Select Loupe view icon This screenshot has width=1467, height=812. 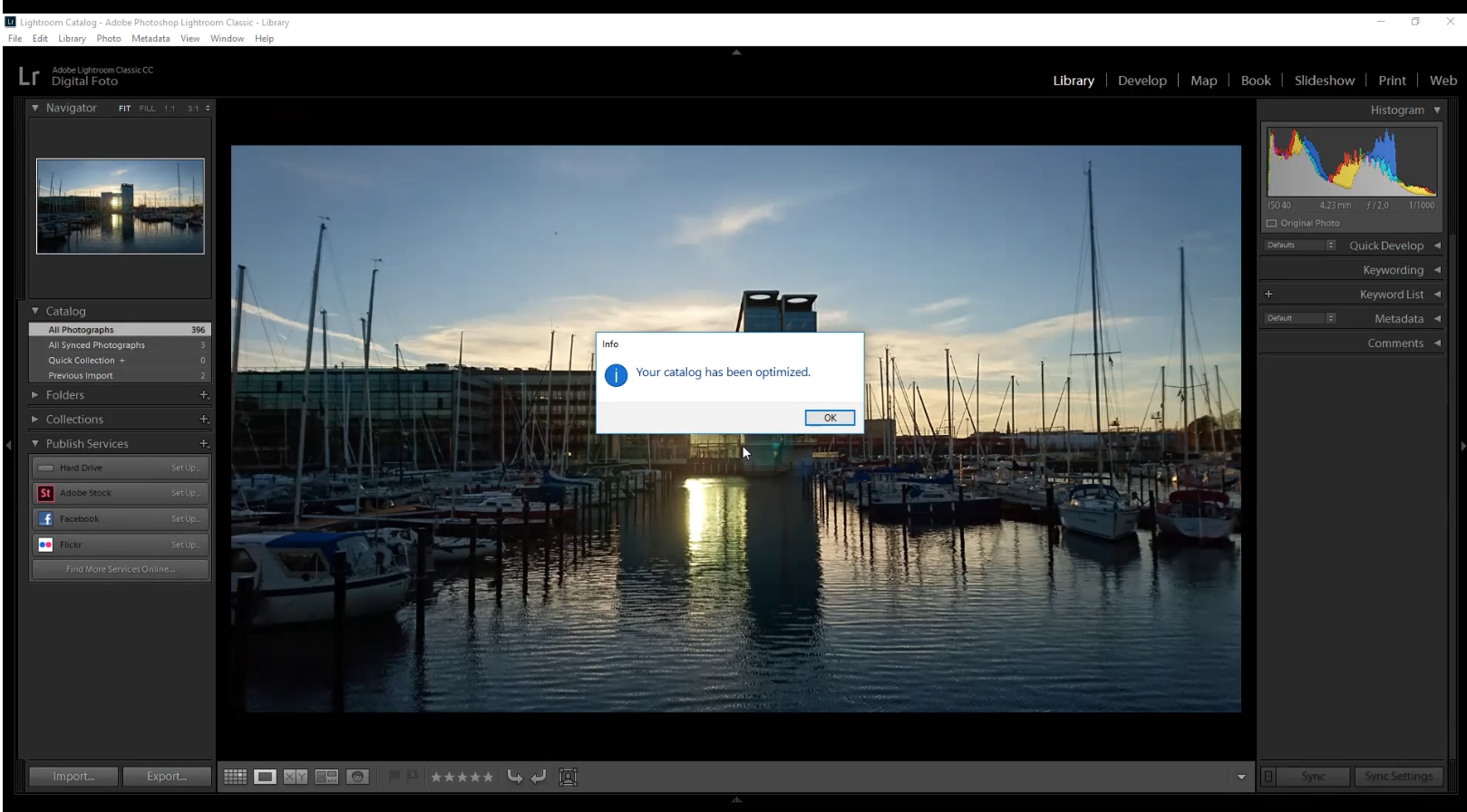point(265,777)
